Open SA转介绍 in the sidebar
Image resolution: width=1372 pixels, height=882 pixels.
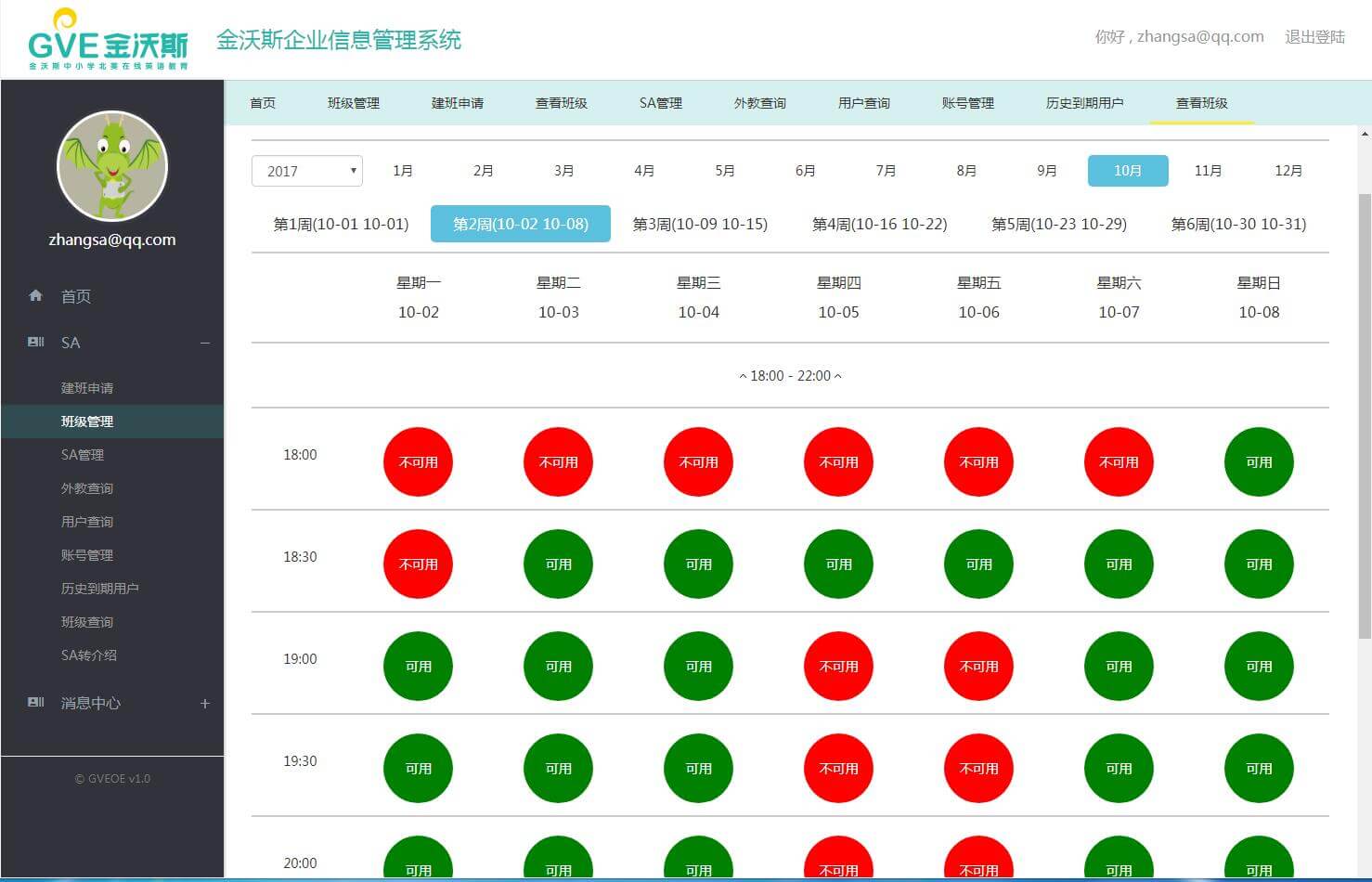click(89, 655)
